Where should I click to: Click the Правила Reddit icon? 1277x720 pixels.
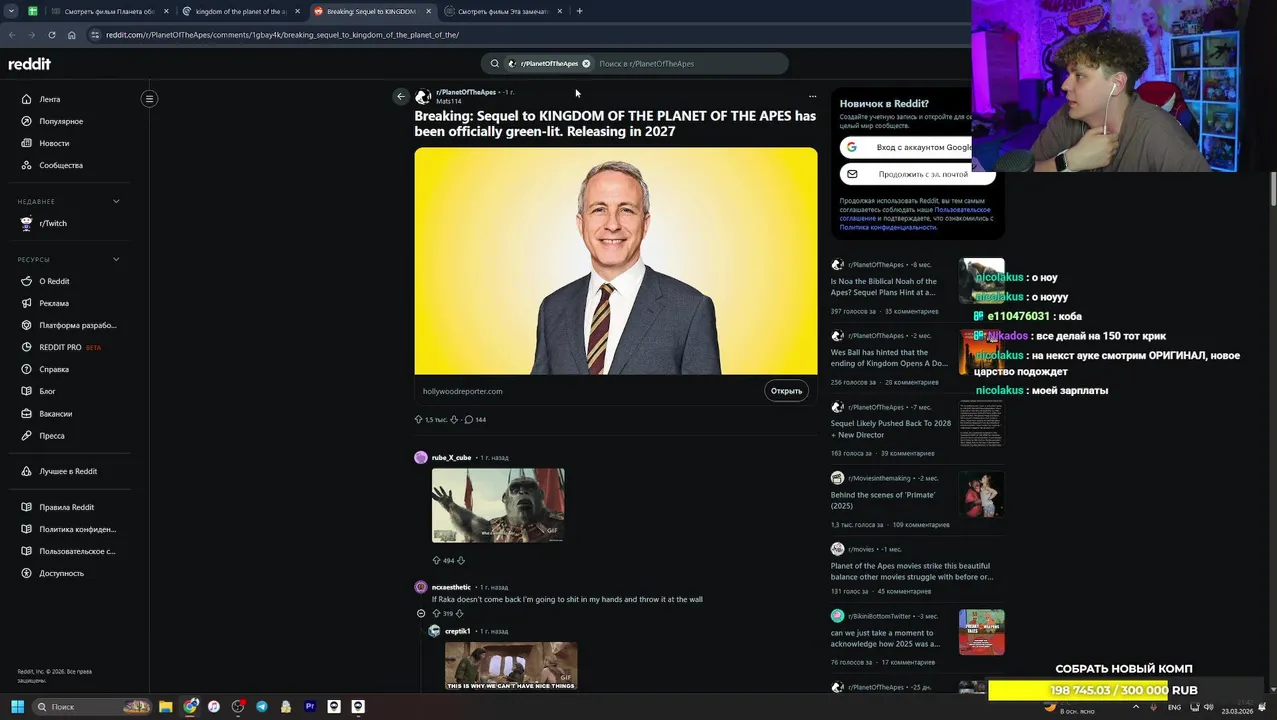point(27,507)
